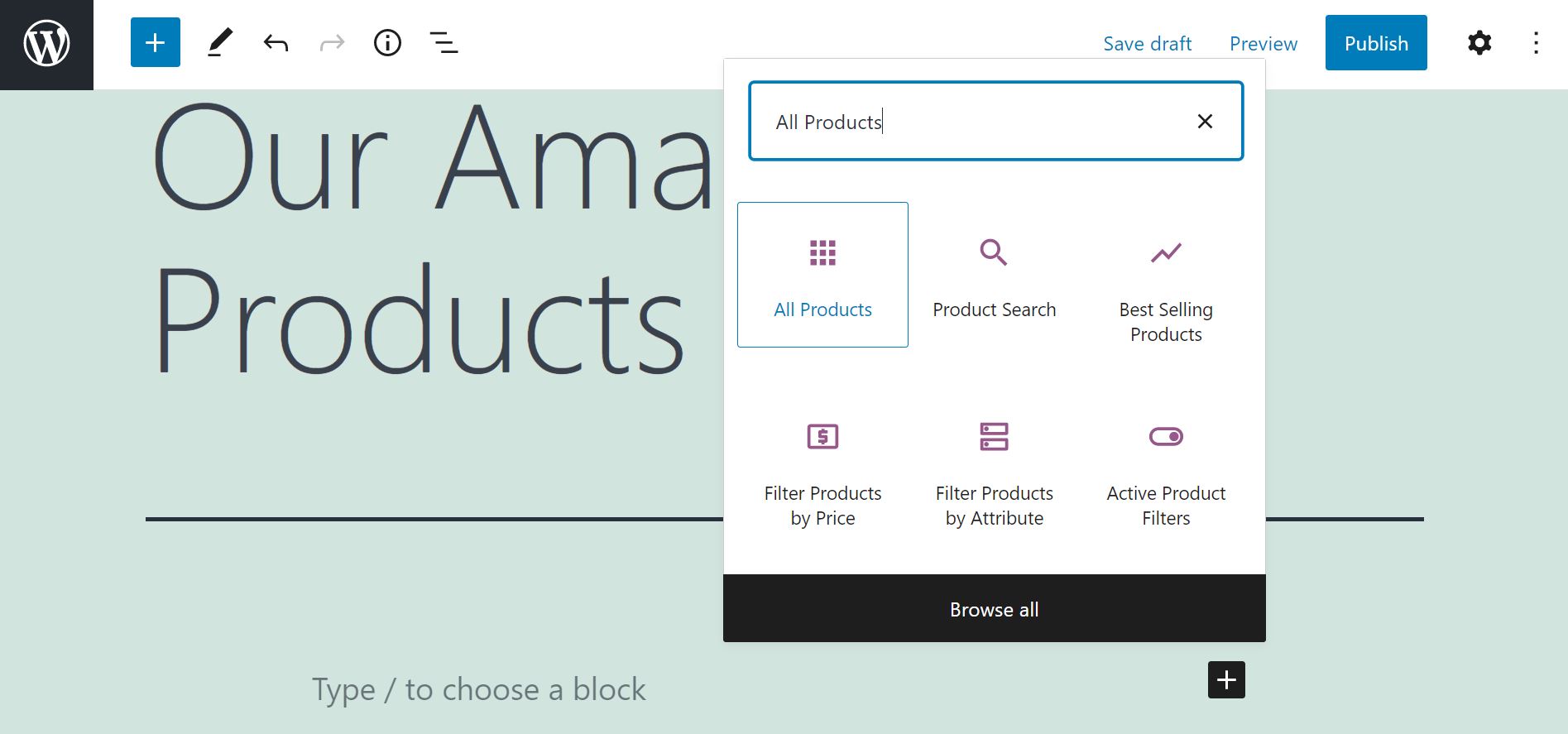Click the Publish button
Screen dimensions: 1568x734
click(1375, 42)
